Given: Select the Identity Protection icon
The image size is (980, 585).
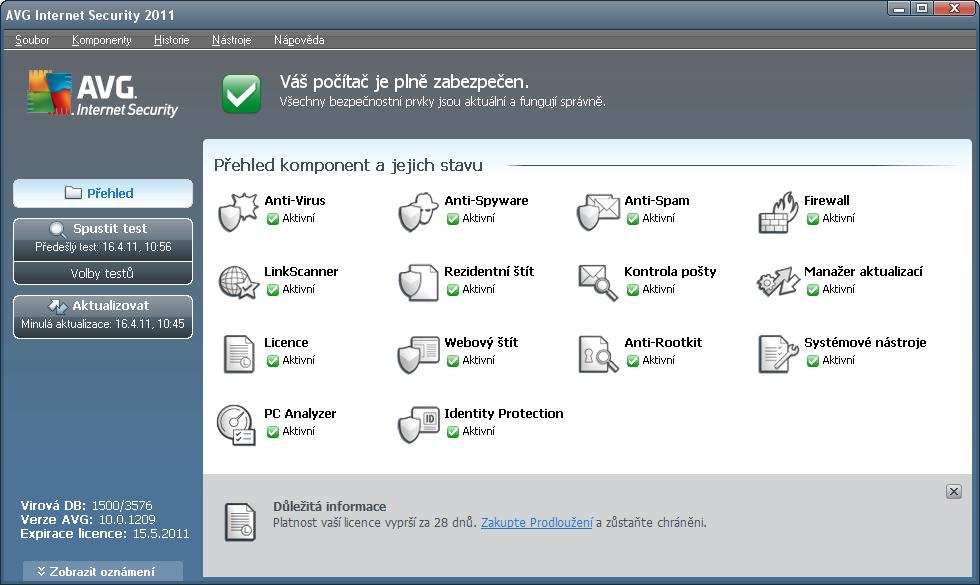Looking at the screenshot, I should pyautogui.click(x=418, y=423).
